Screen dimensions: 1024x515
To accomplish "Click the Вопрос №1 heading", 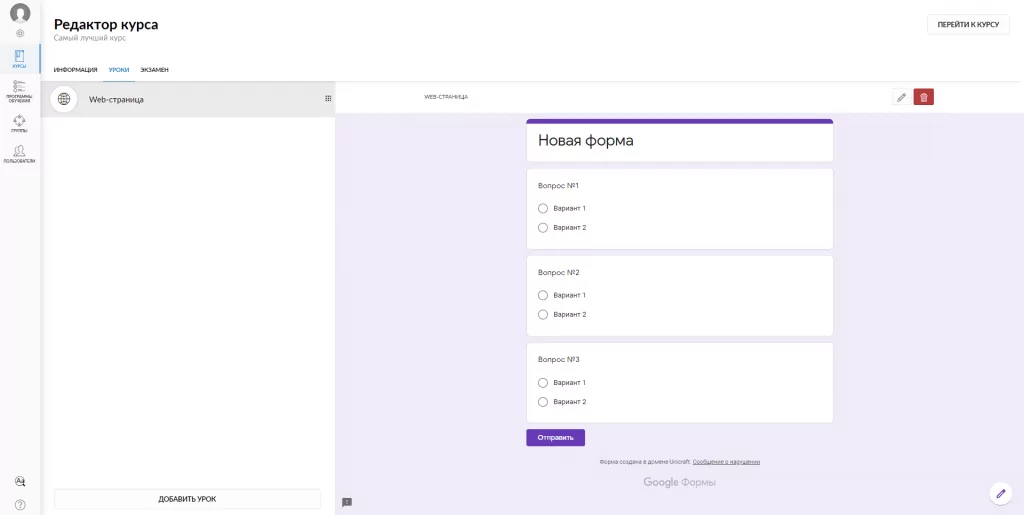I will (558, 186).
